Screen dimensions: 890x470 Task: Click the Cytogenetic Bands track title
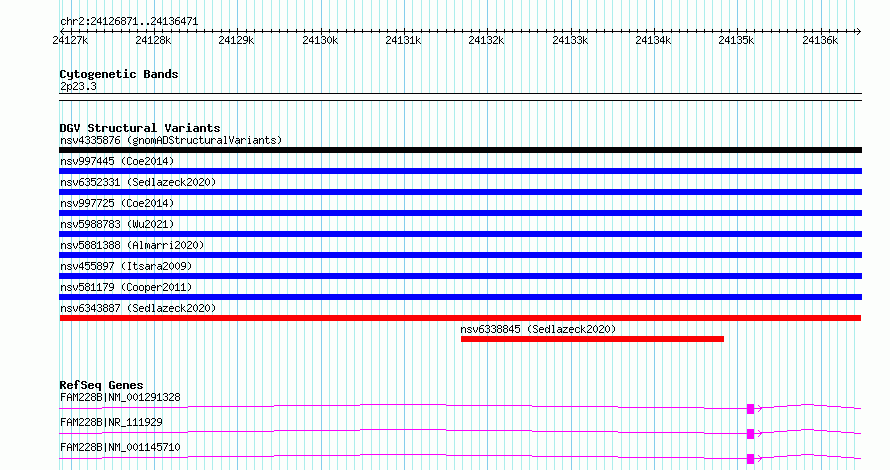[x=119, y=74]
